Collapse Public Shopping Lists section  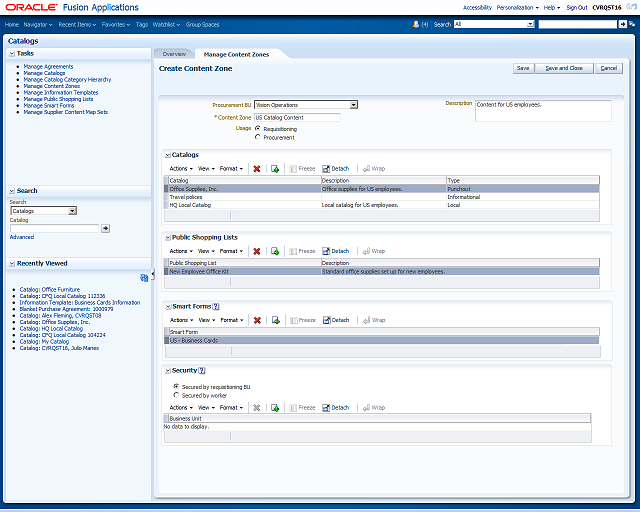pos(168,238)
